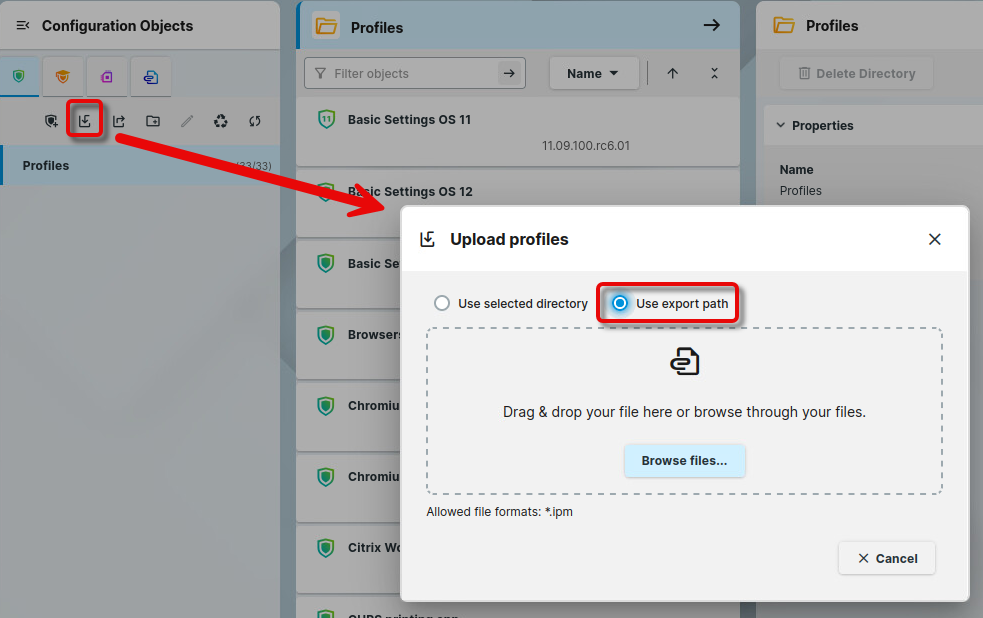
Task: Open the Name sort dropdown
Action: pyautogui.click(x=593, y=73)
